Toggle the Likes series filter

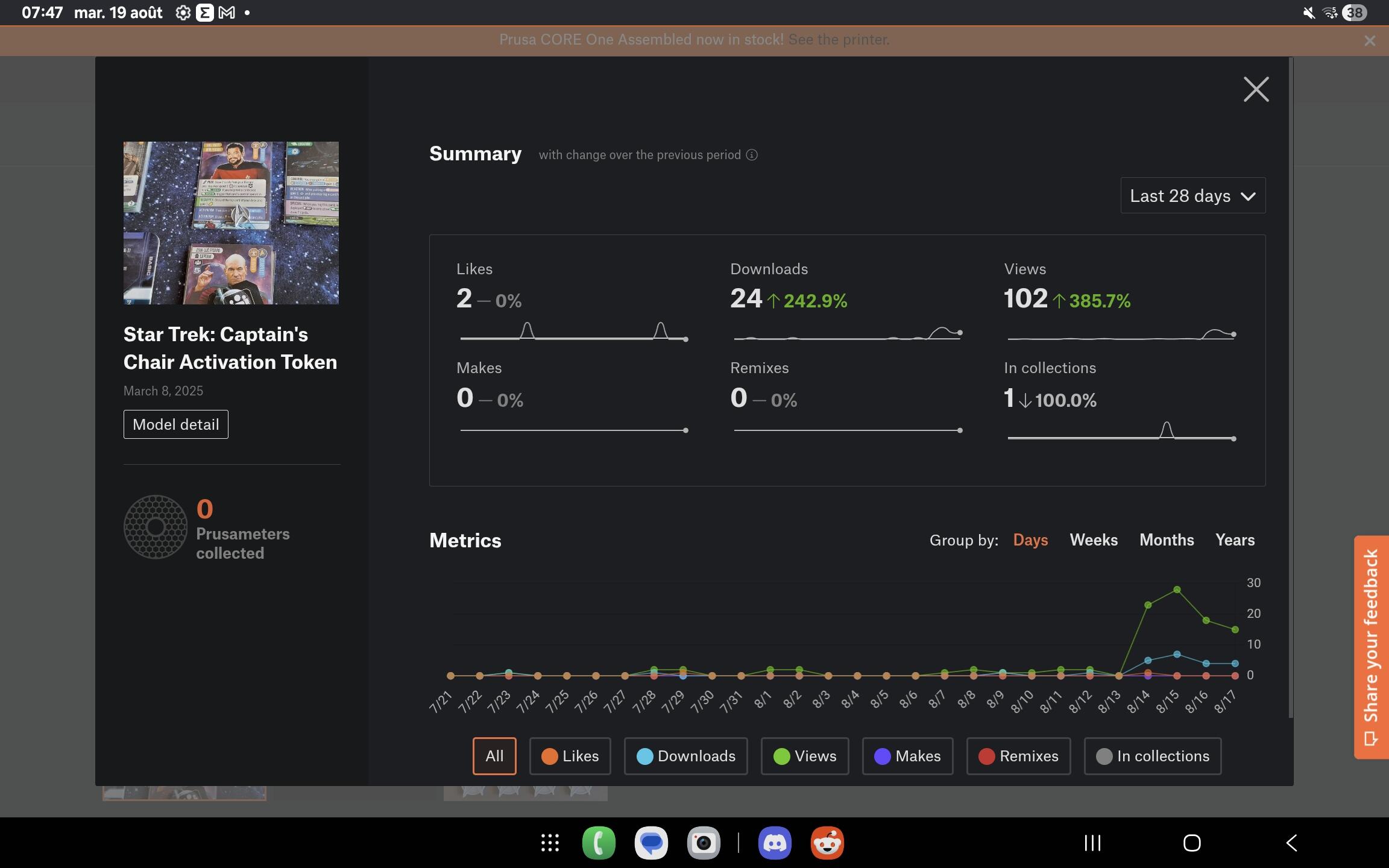pyautogui.click(x=570, y=756)
